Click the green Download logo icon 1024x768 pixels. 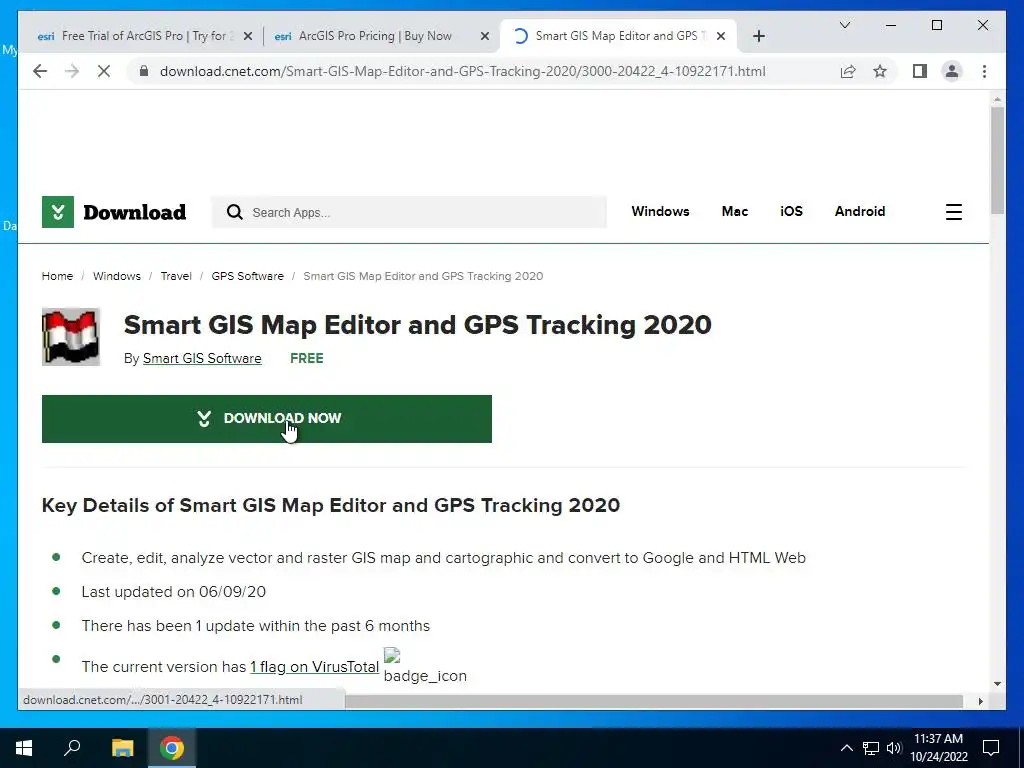point(57,212)
